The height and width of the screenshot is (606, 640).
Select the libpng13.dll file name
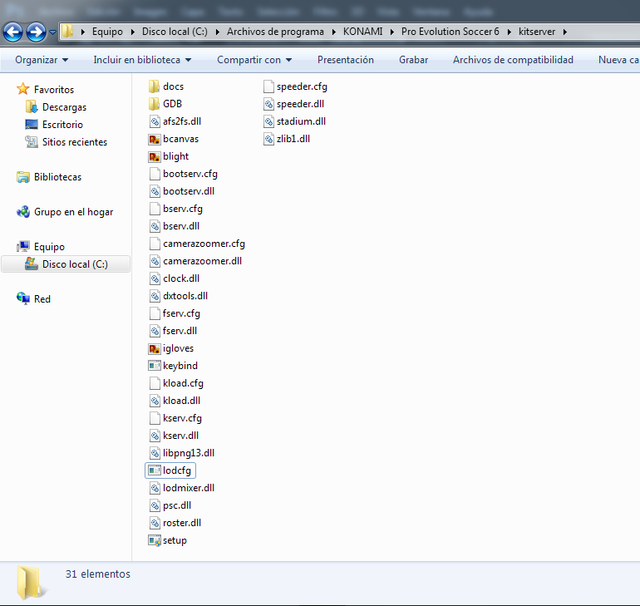(189, 453)
